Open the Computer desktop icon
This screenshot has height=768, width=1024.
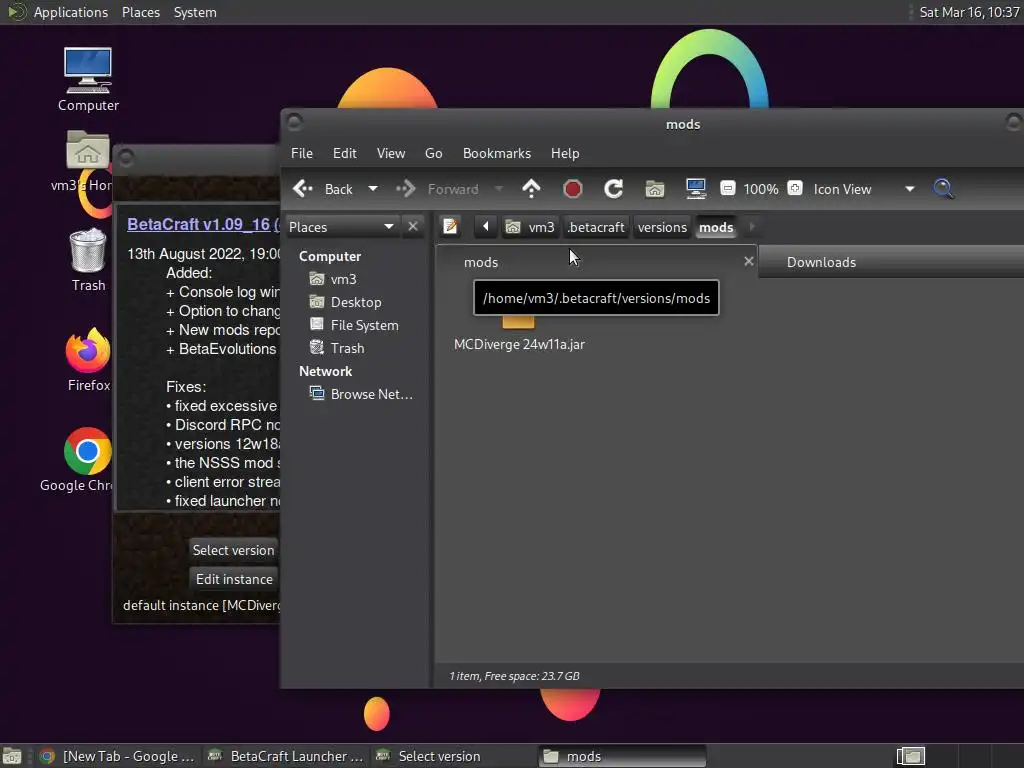(x=88, y=80)
